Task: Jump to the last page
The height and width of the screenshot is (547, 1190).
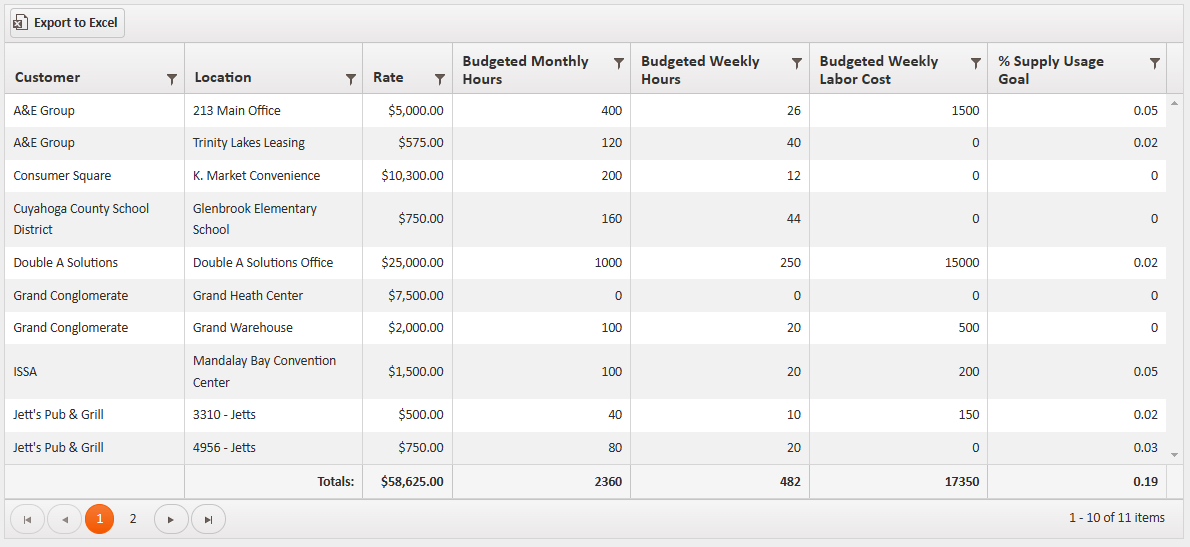Action: (208, 519)
